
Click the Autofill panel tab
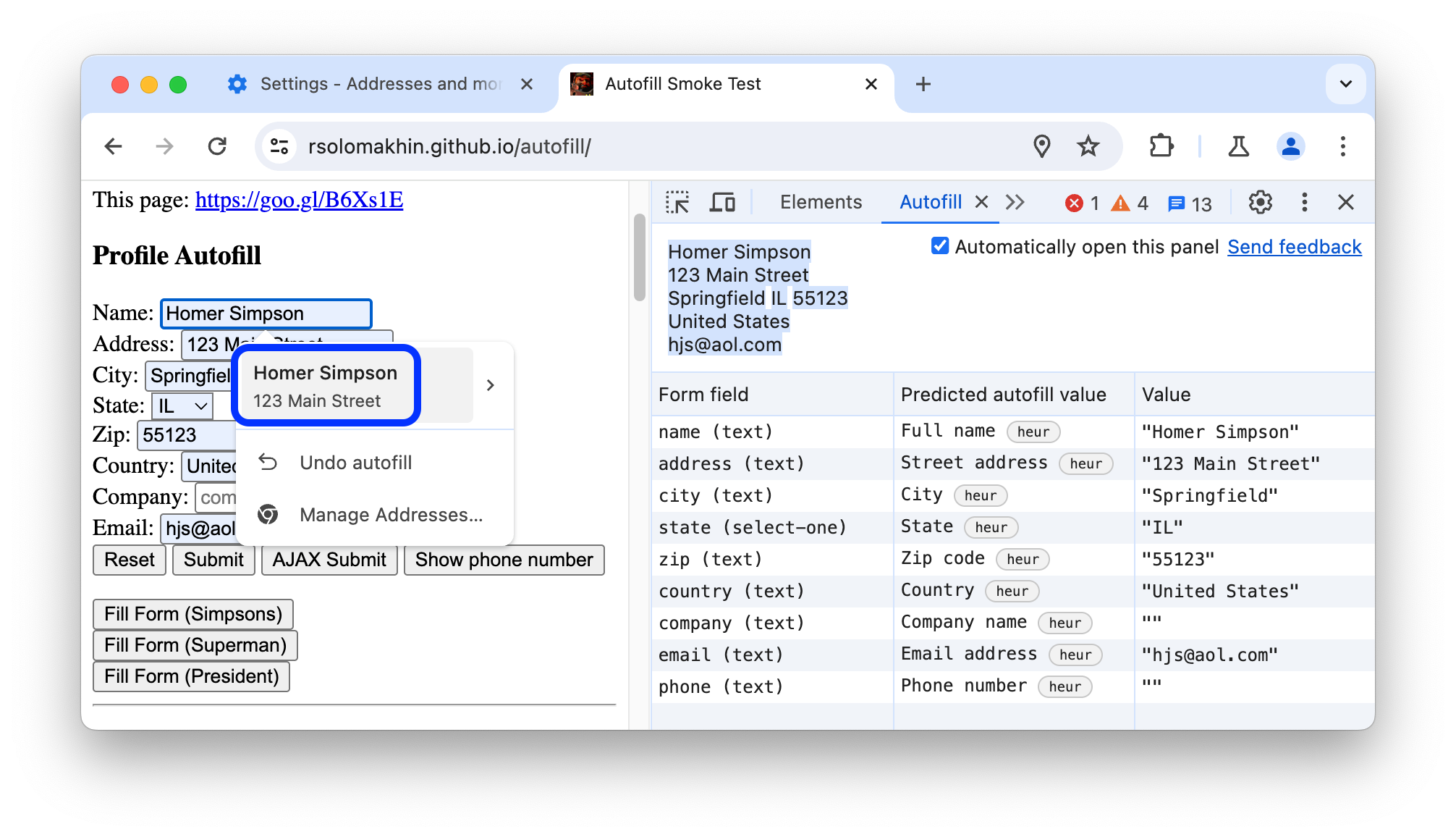coord(929,201)
